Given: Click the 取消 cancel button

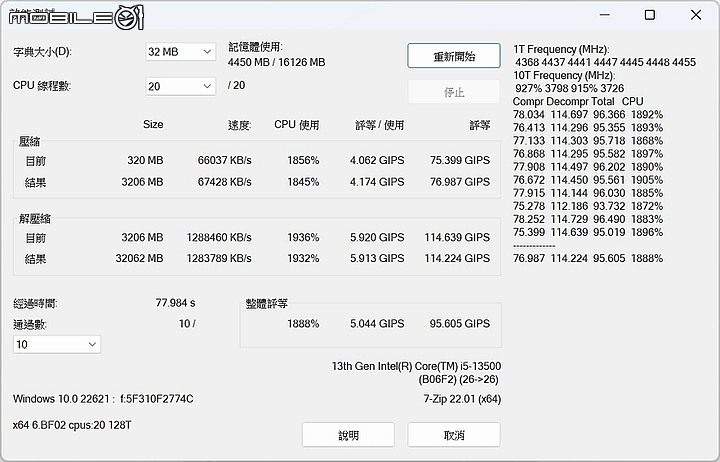Looking at the screenshot, I should click(454, 435).
